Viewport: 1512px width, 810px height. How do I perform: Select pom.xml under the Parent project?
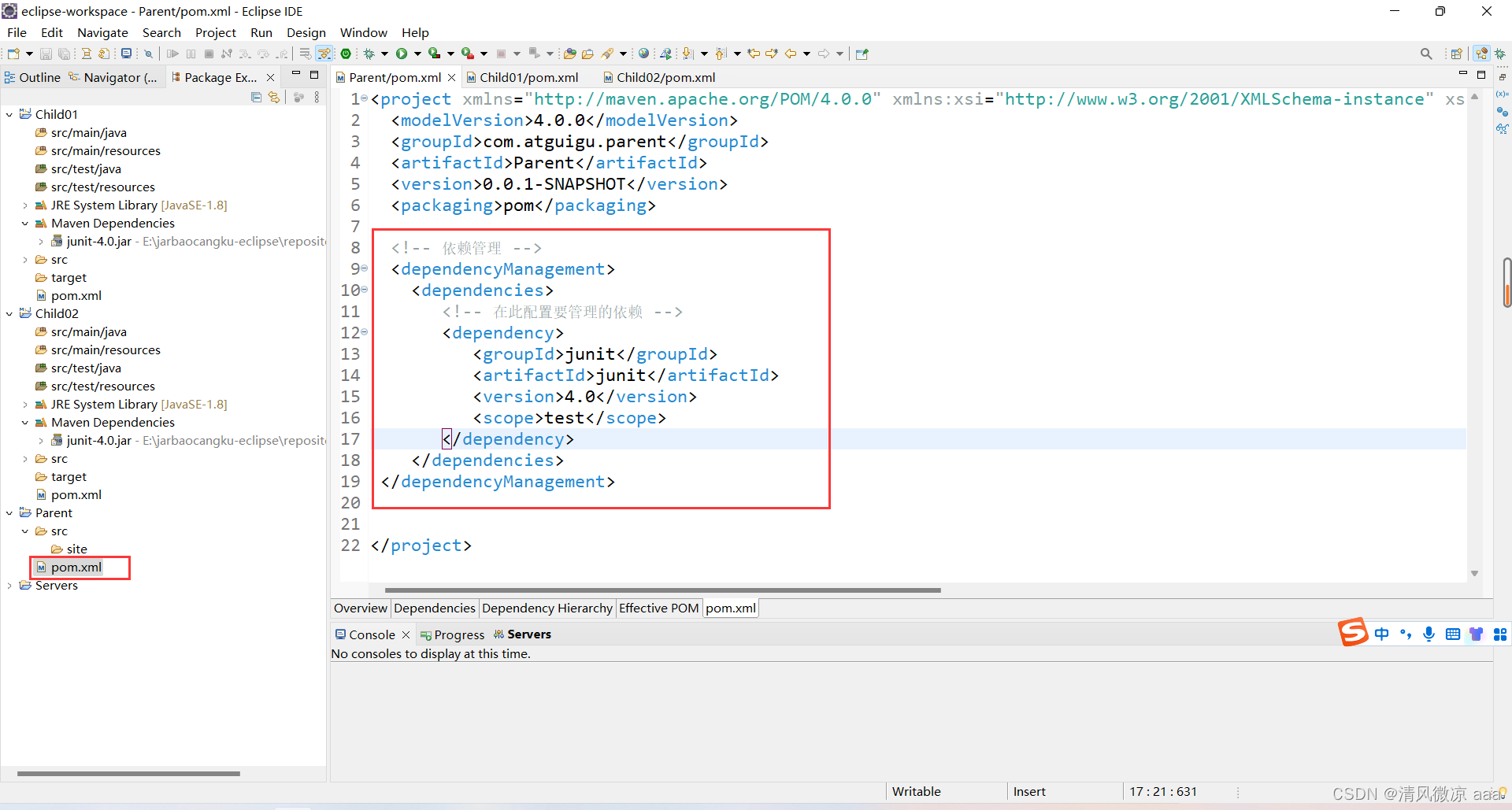76,567
